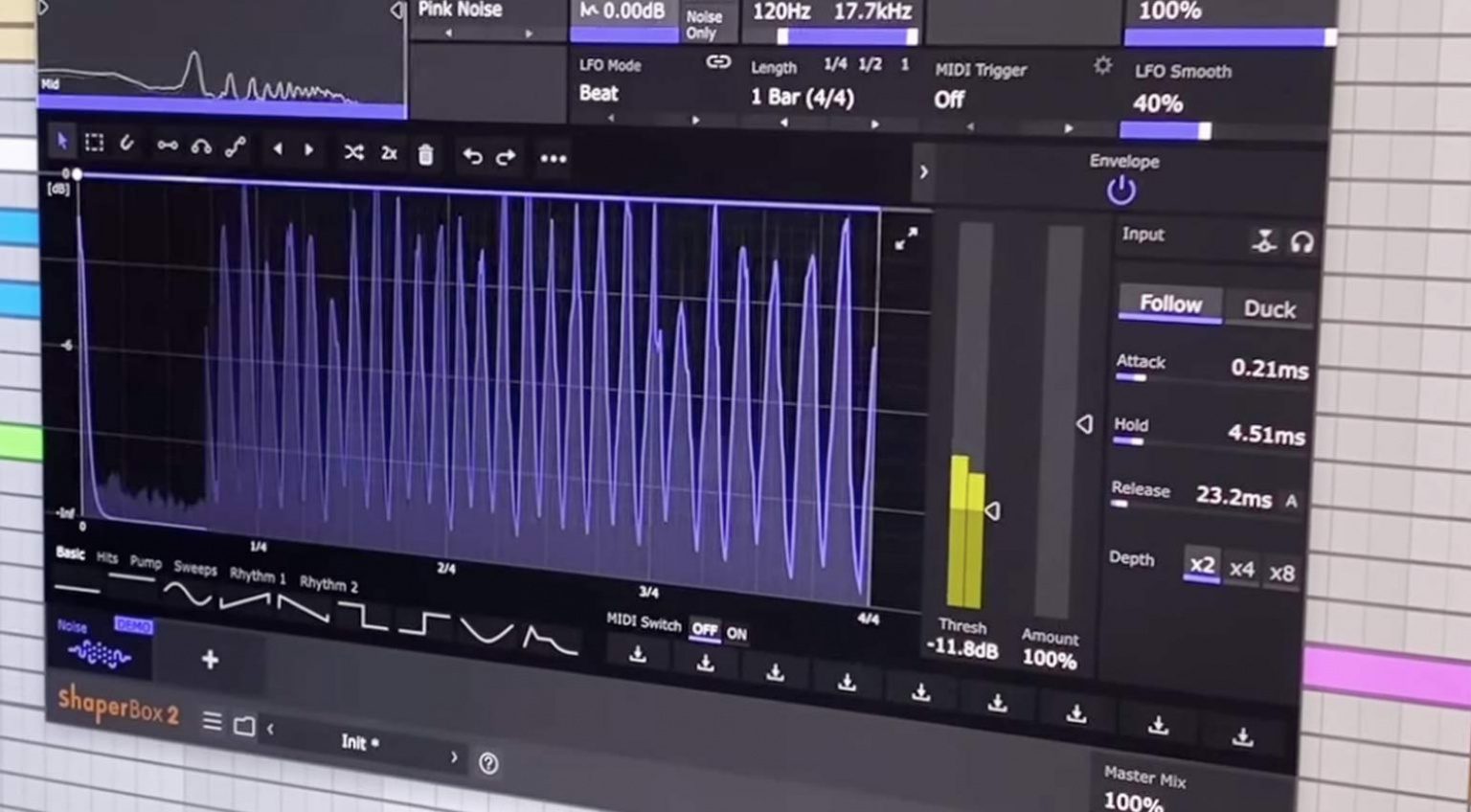Select the pointer/arrow editing tool

pos(61,141)
